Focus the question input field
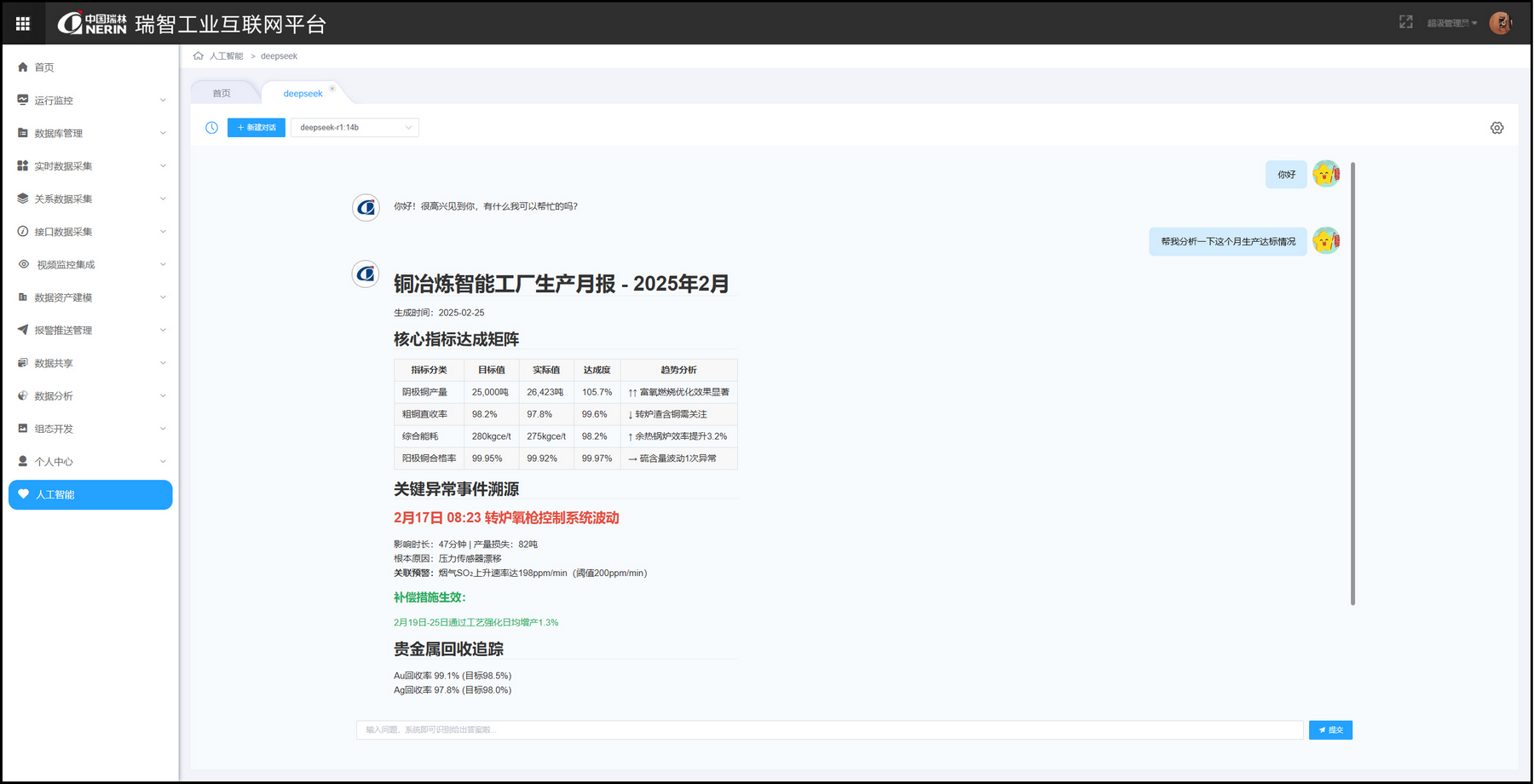The height and width of the screenshot is (784, 1534). pos(829,730)
